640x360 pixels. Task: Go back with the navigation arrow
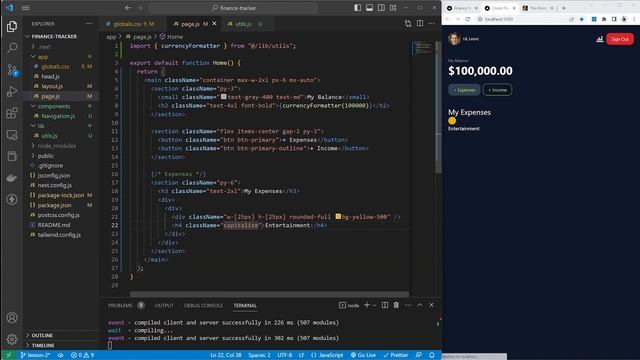tap(128, 8)
